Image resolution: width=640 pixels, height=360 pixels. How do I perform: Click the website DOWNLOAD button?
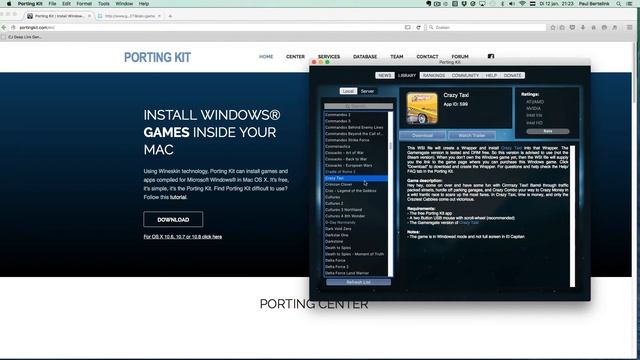click(x=173, y=220)
